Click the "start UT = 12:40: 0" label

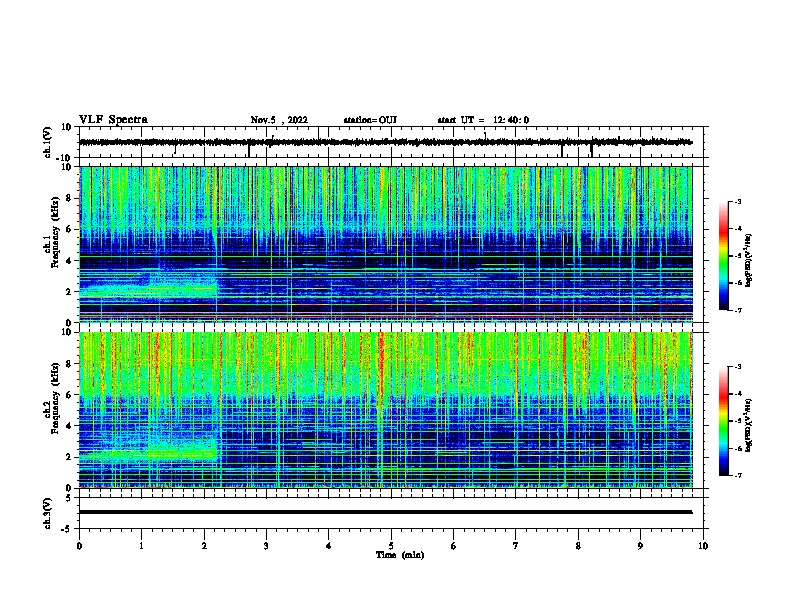point(483,120)
